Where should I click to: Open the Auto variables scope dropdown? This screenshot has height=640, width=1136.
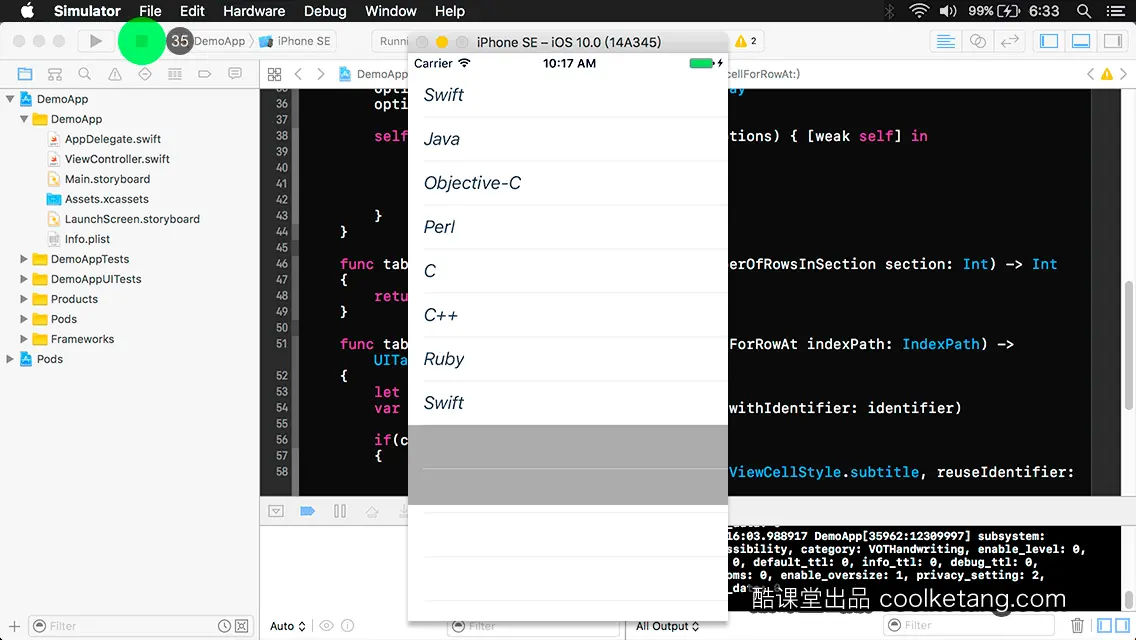click(x=288, y=626)
